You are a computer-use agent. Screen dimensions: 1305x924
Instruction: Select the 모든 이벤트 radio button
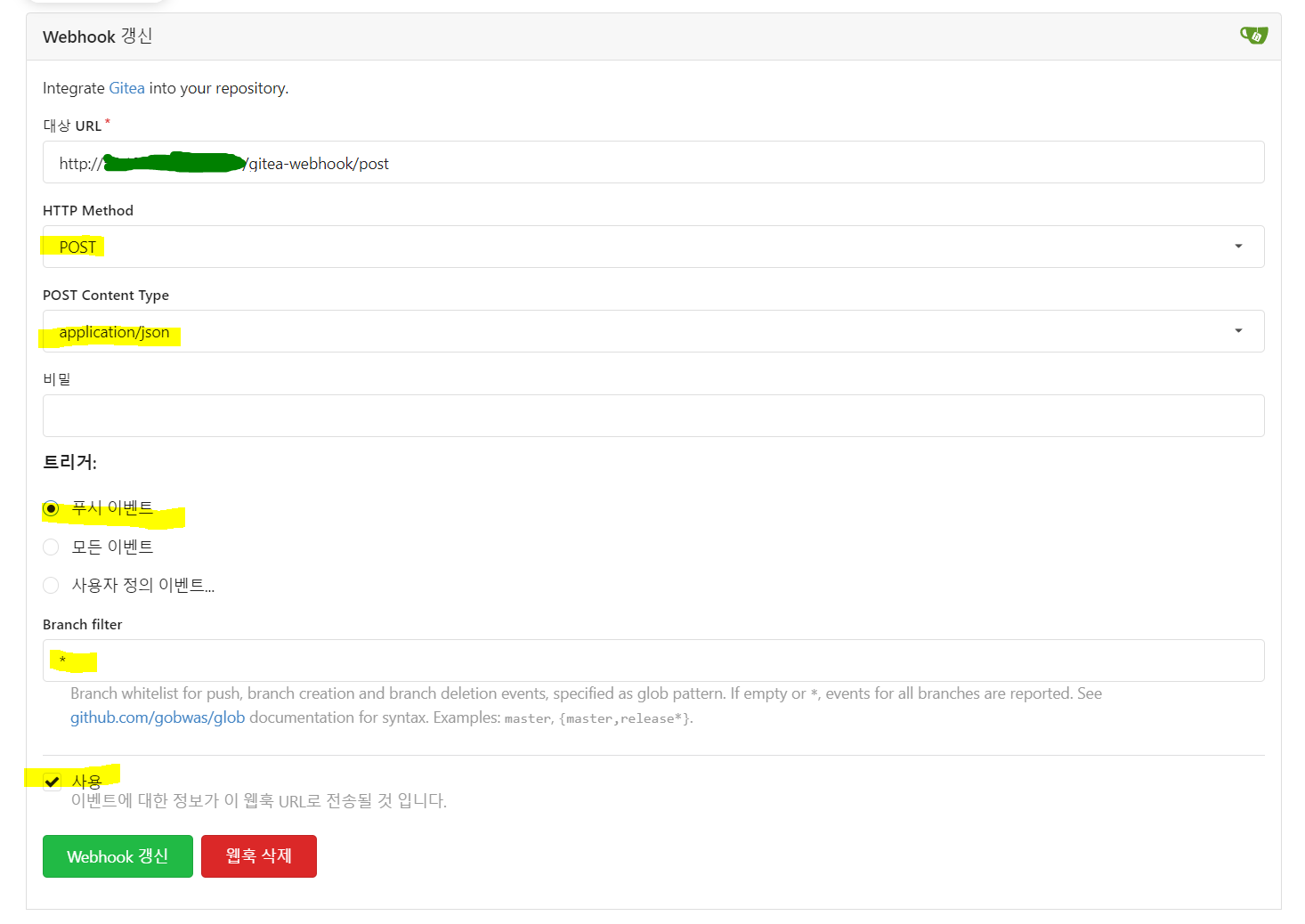pos(51,547)
